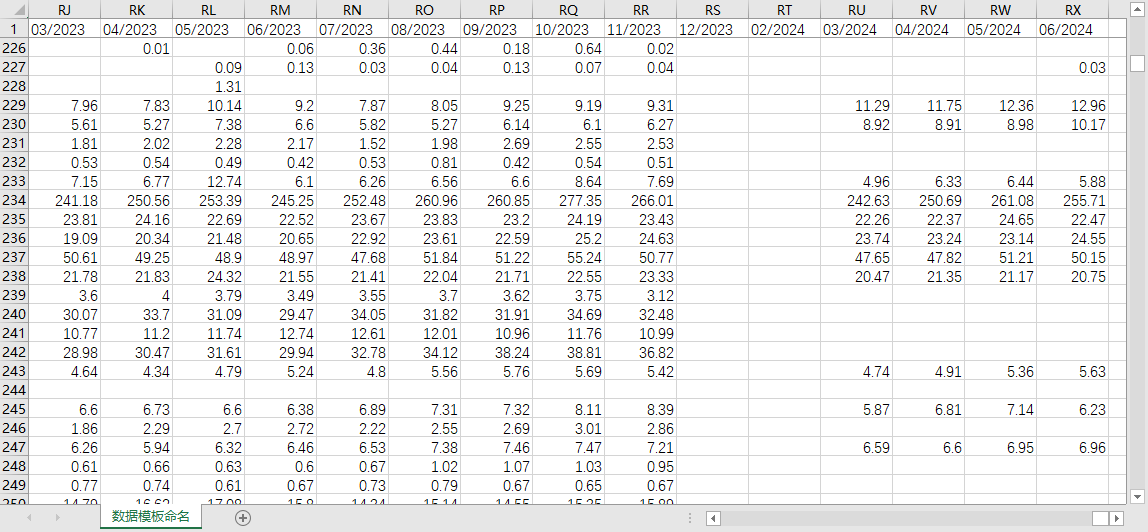This screenshot has height=532, width=1148.
Task: Select the cell containing 0.36
Action: pos(352,48)
